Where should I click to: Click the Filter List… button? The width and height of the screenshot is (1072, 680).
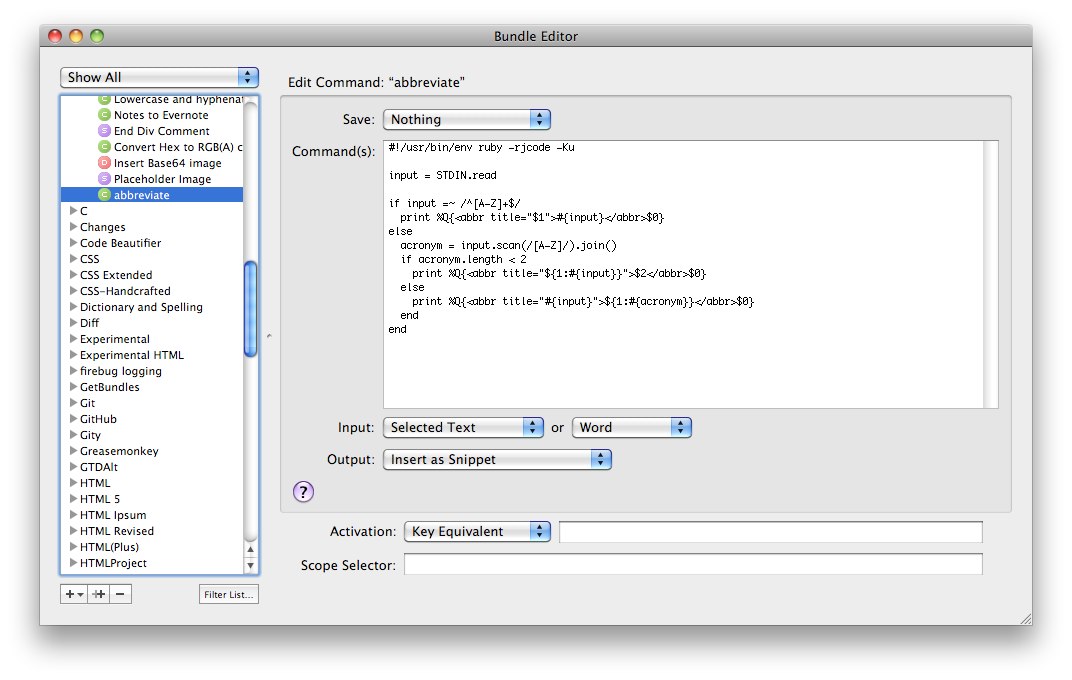point(229,594)
